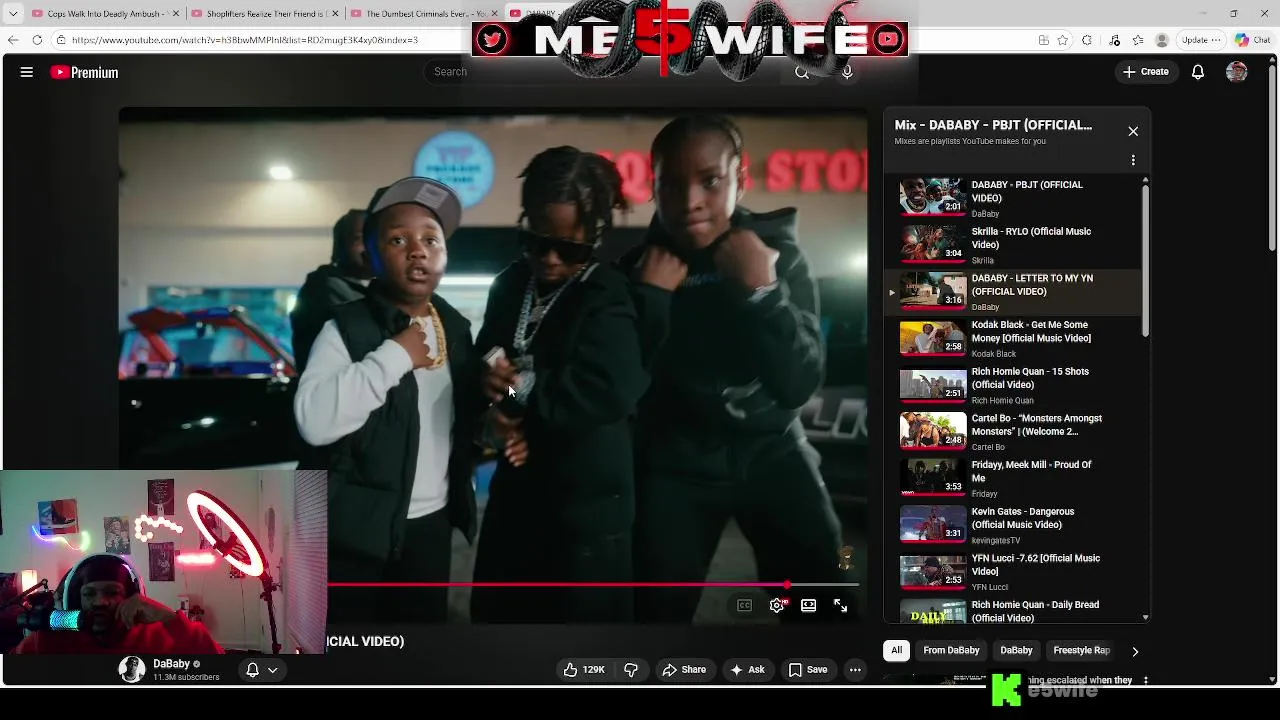Go to YouTube Premium home logo
Screen dimensions: 1280x720
[84, 72]
